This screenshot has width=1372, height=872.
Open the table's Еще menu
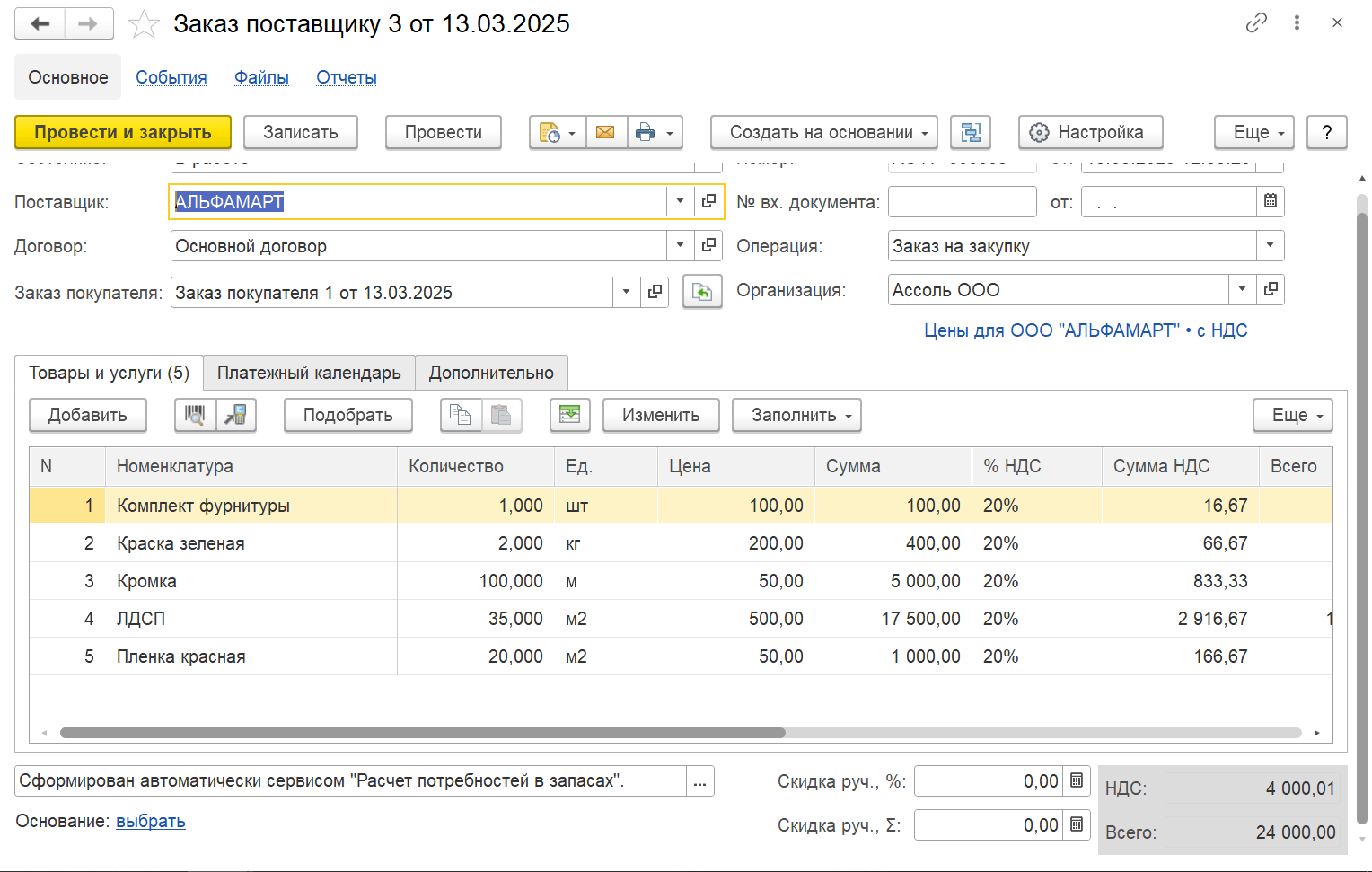1293,415
